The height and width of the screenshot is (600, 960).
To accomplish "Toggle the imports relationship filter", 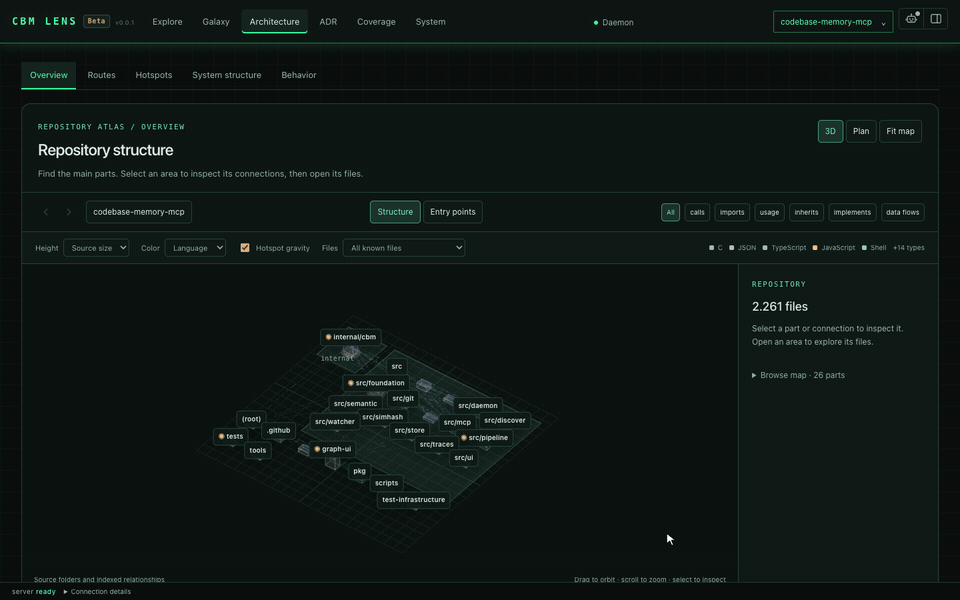I will click(732, 212).
